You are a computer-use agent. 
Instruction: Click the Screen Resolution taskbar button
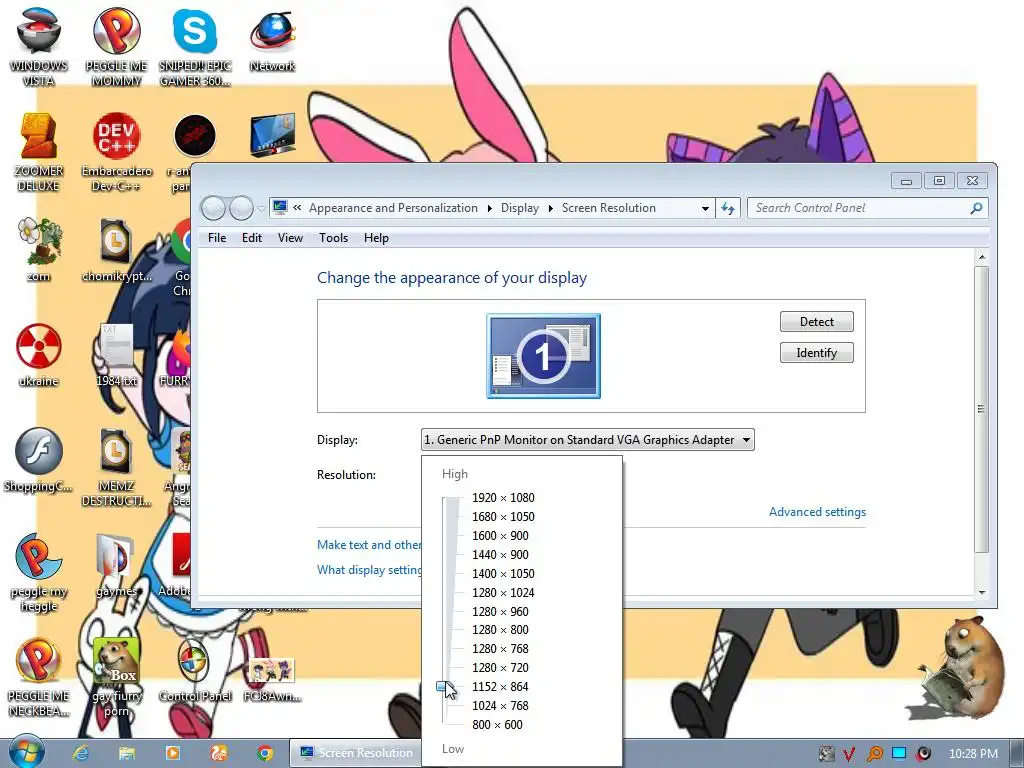(356, 753)
